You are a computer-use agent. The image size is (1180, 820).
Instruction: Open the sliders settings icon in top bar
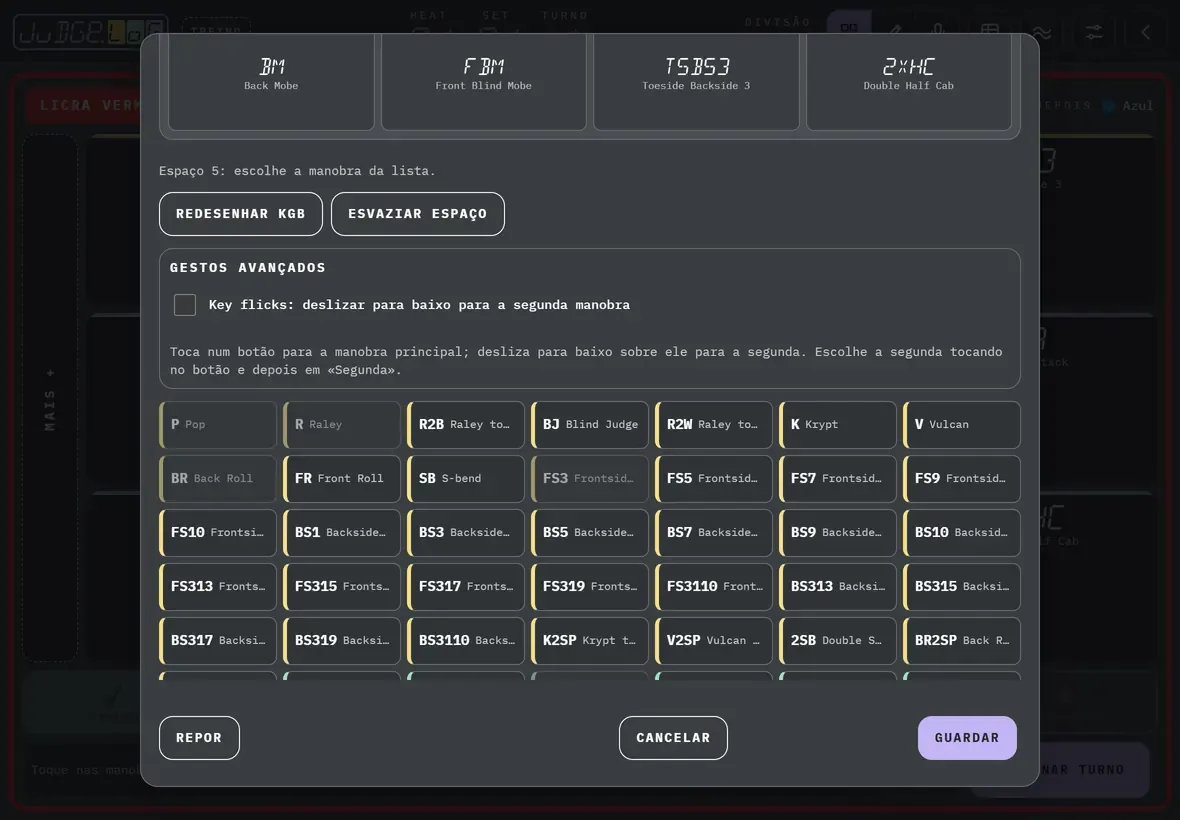pos(1093,32)
